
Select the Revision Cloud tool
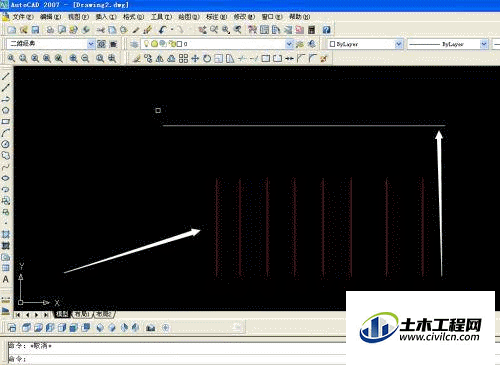6,156
